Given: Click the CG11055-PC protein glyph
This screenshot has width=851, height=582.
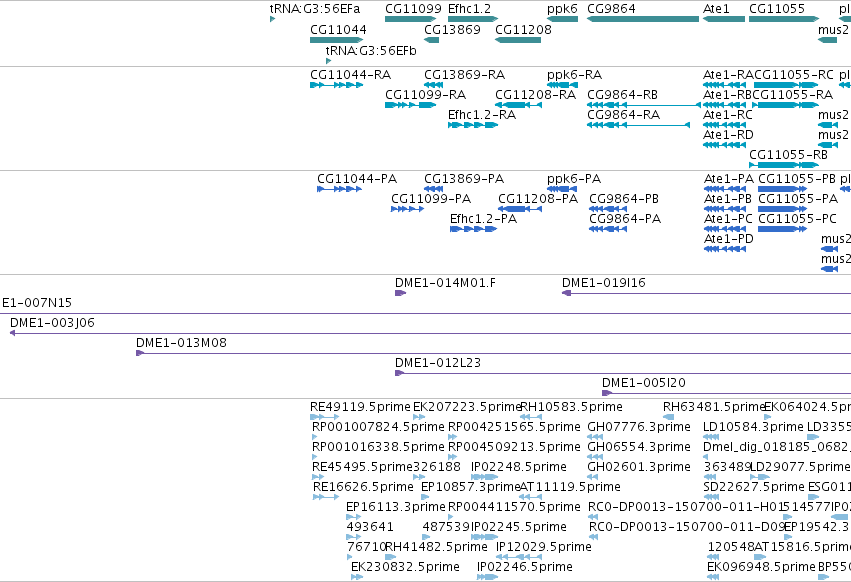Looking at the screenshot, I should (x=782, y=229).
